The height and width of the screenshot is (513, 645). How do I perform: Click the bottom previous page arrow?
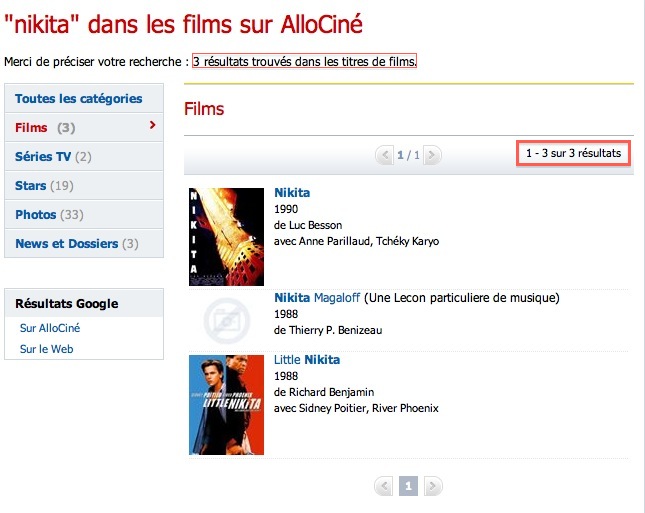tap(384, 486)
